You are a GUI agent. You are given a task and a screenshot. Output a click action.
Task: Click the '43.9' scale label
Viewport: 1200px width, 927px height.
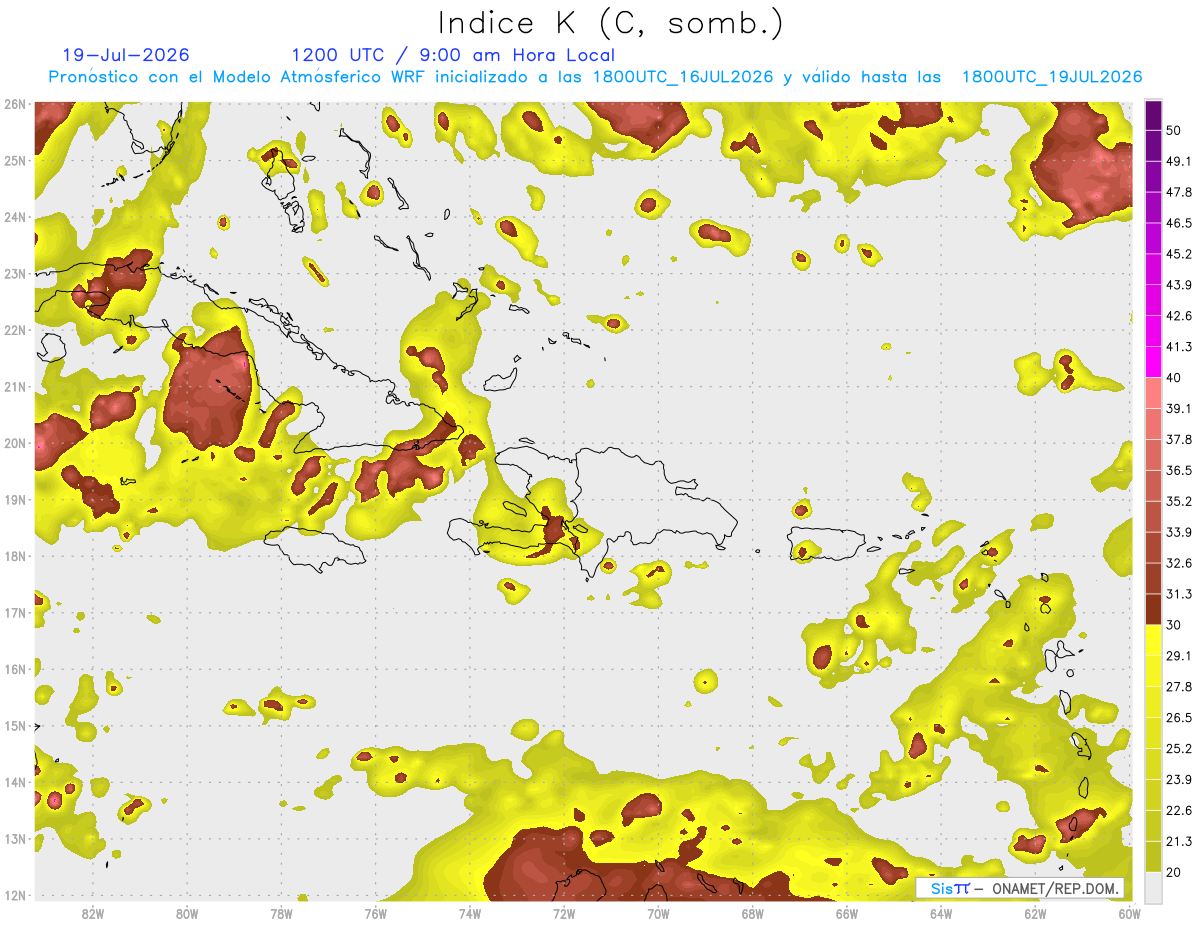[1179, 285]
